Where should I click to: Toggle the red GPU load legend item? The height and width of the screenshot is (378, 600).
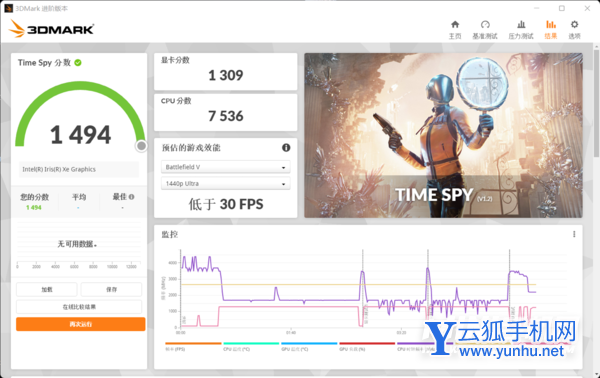367,346
